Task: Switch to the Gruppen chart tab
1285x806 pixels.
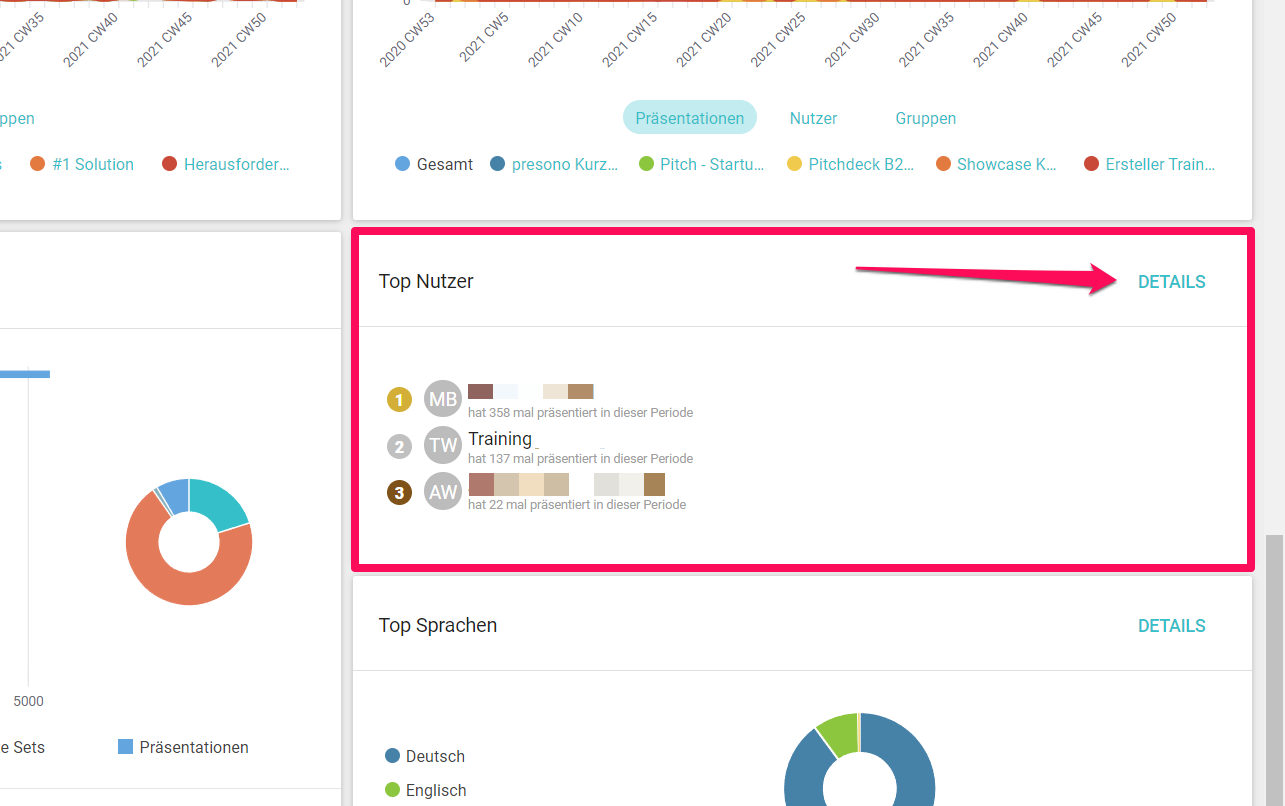Action: 925,118
